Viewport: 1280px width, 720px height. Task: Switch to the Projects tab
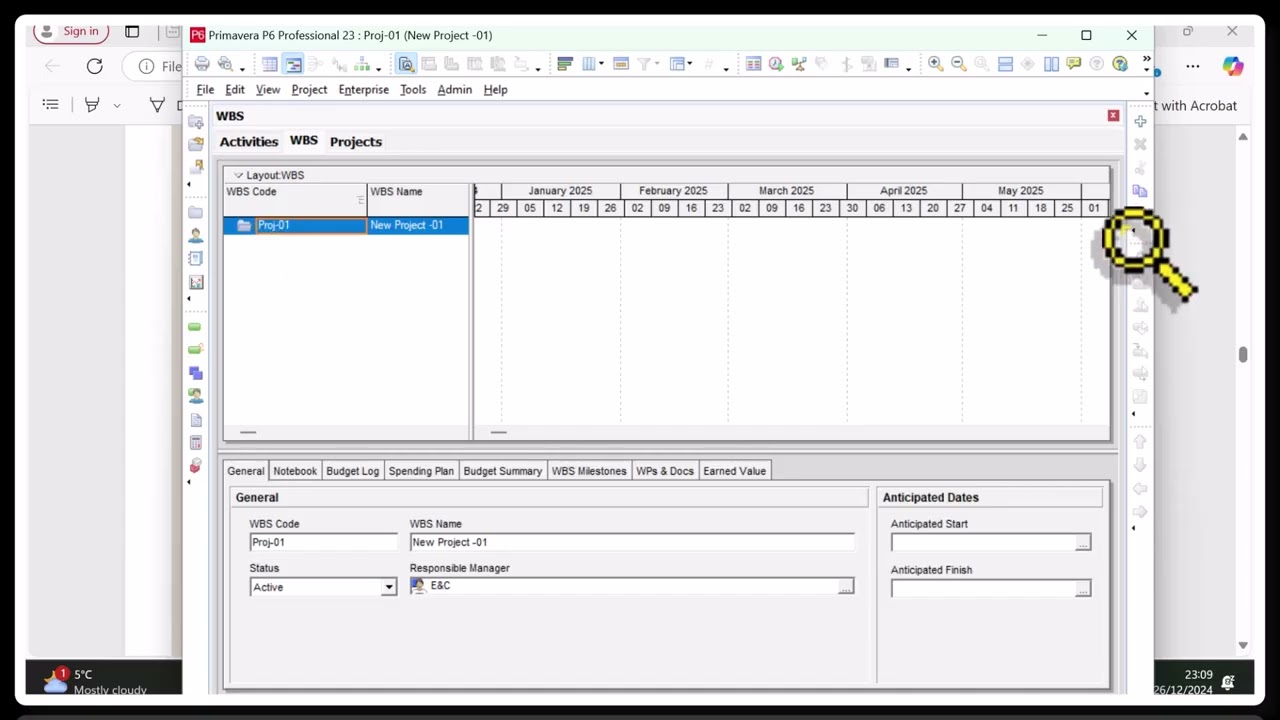pyautogui.click(x=356, y=142)
